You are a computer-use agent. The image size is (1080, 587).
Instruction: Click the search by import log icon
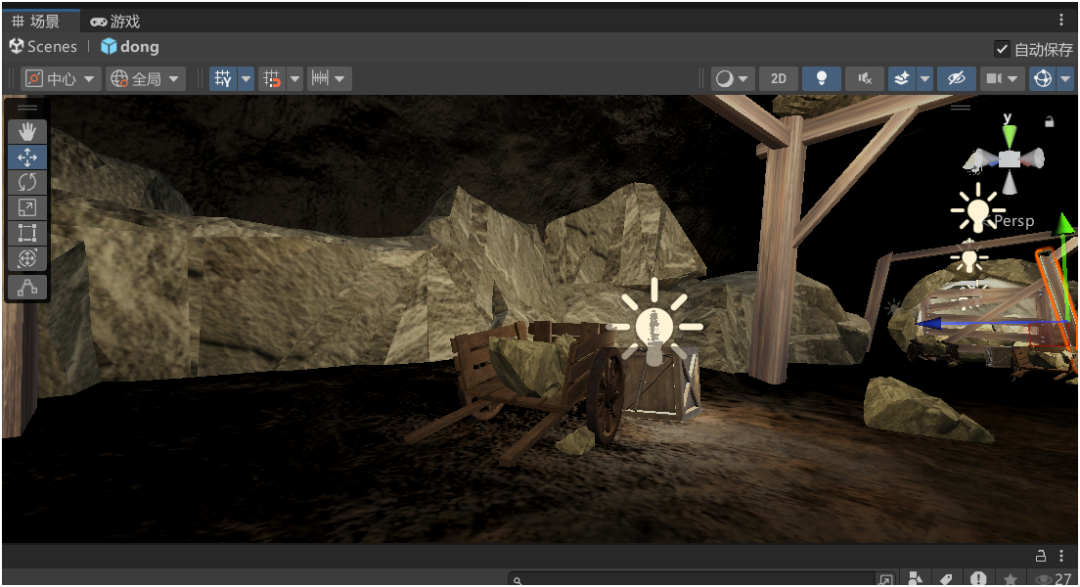[978, 579]
